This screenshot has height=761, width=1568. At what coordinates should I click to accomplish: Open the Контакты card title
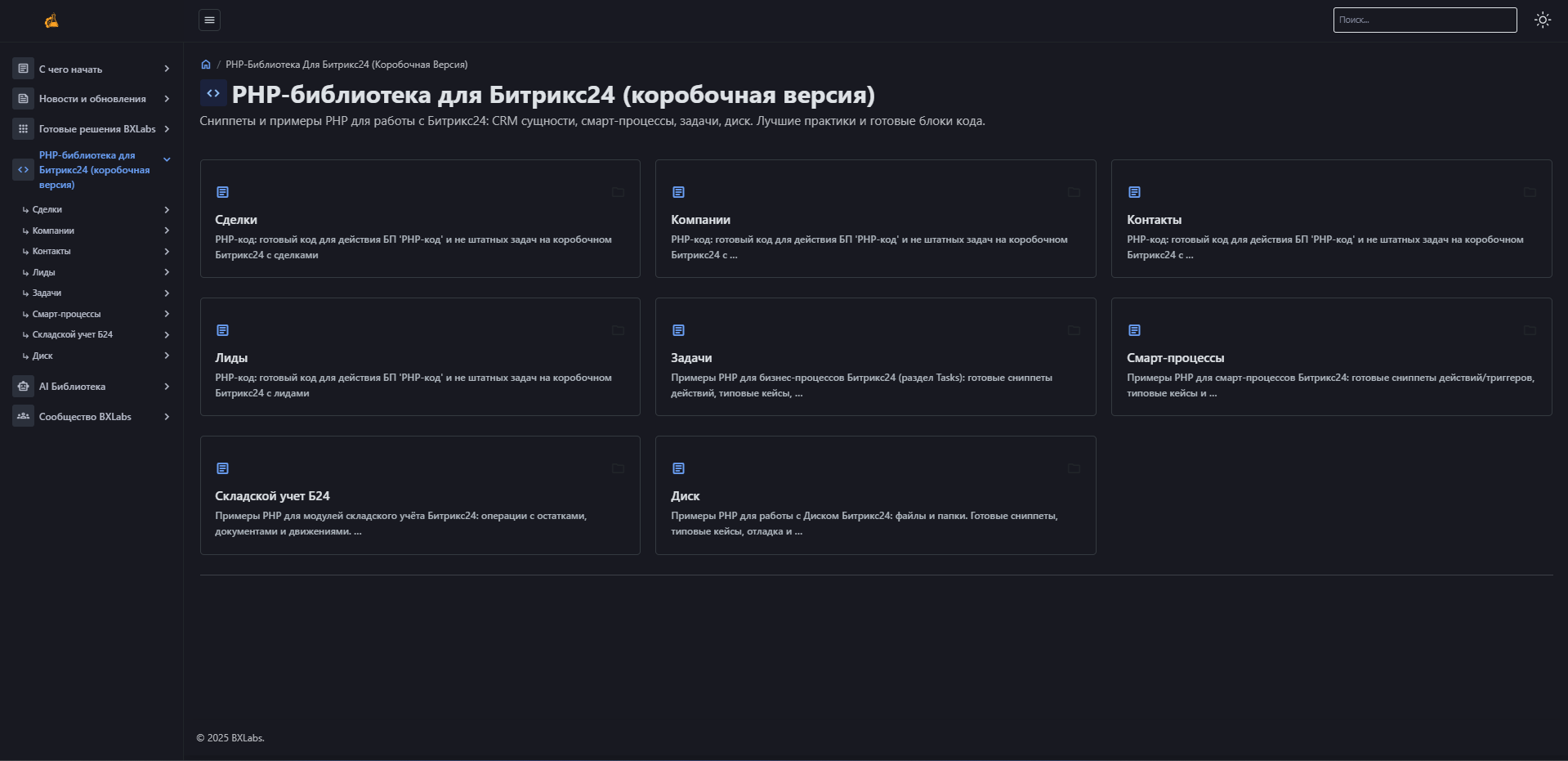pos(1154,220)
